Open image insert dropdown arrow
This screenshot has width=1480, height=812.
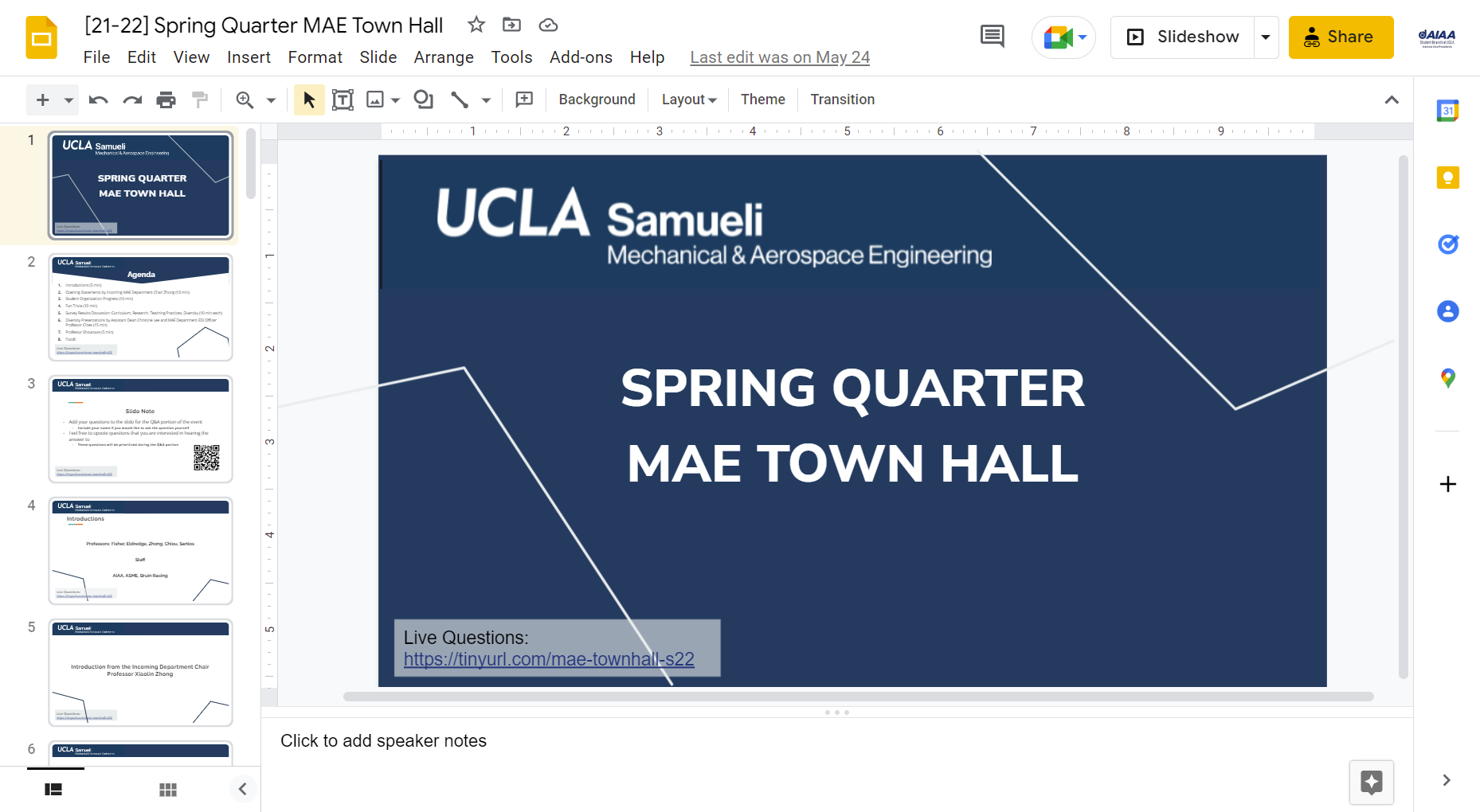pyautogui.click(x=395, y=100)
